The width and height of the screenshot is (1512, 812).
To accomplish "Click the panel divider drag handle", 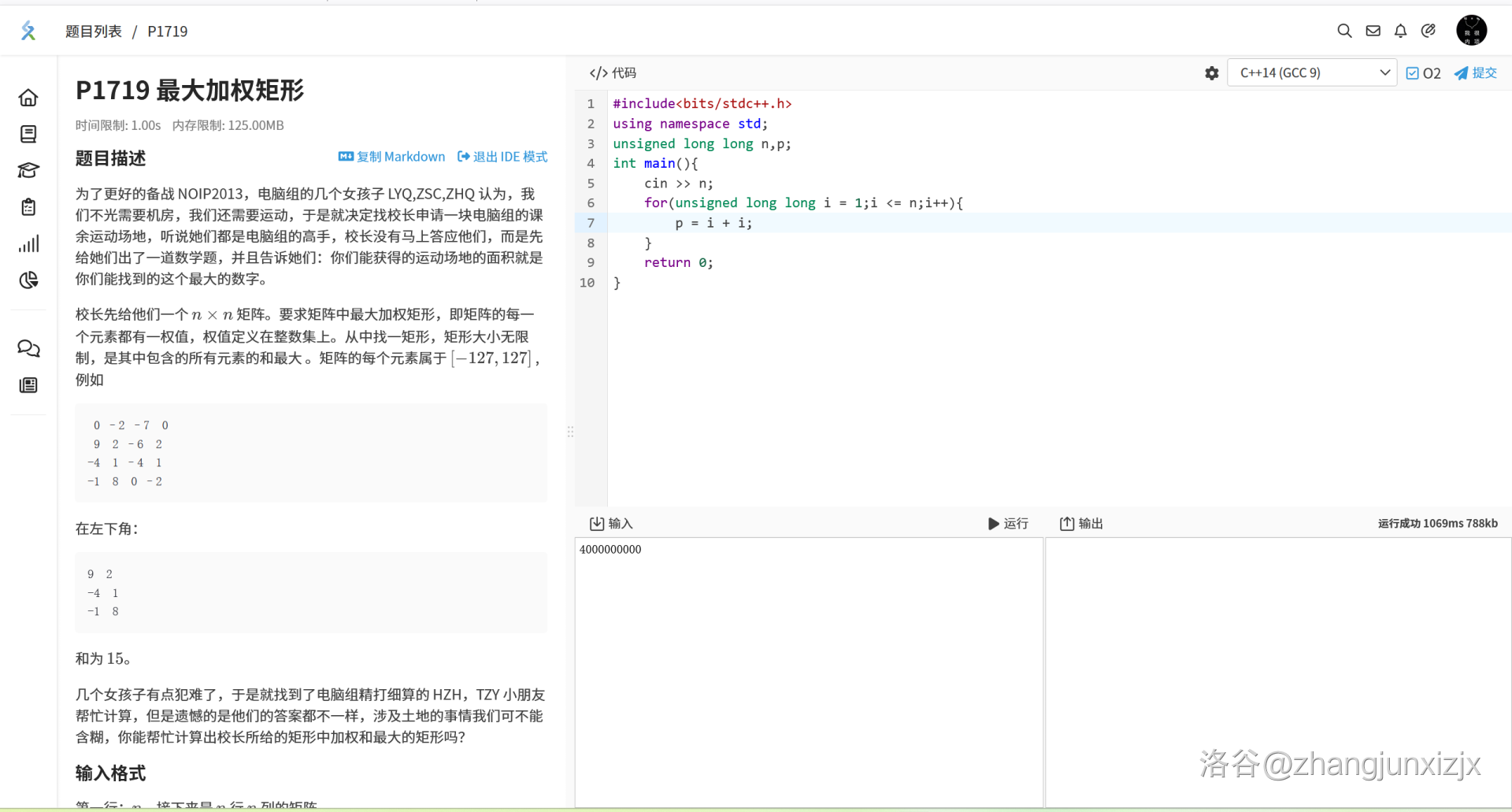I will 570,432.
